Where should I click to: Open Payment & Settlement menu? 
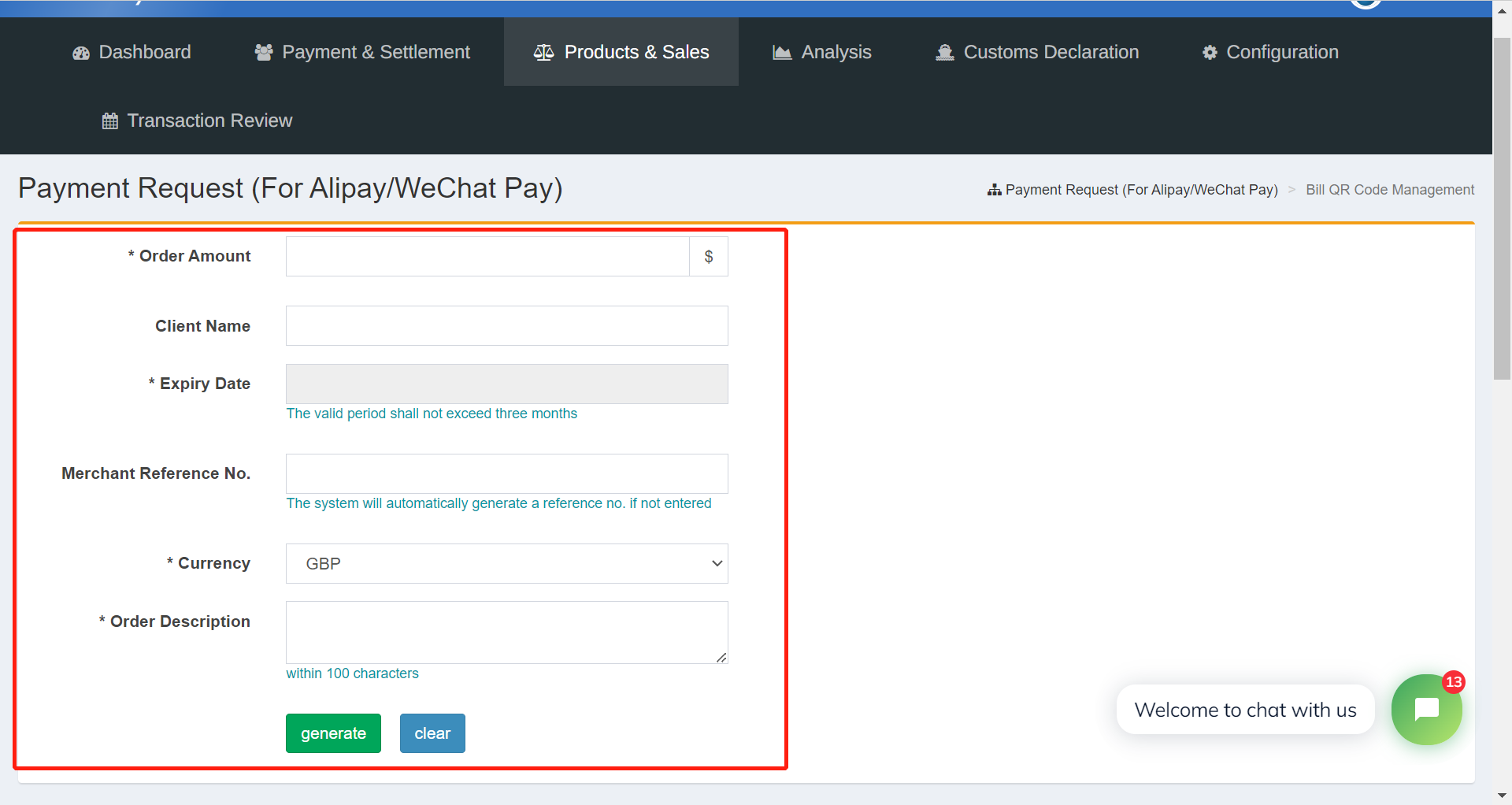click(362, 52)
